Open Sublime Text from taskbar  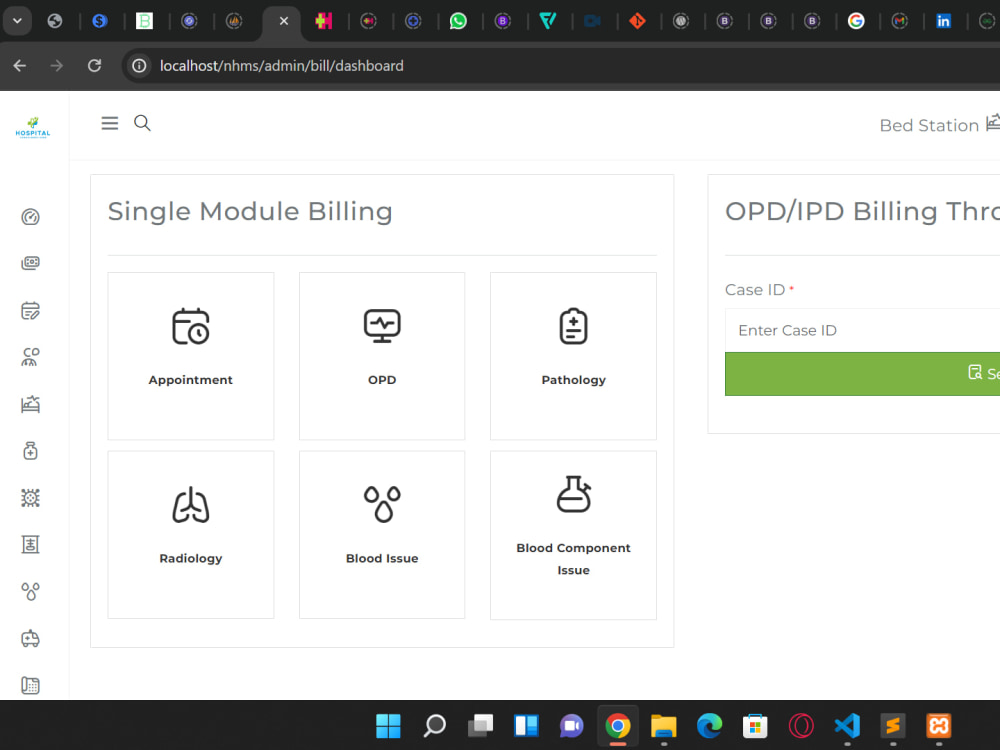[893, 726]
